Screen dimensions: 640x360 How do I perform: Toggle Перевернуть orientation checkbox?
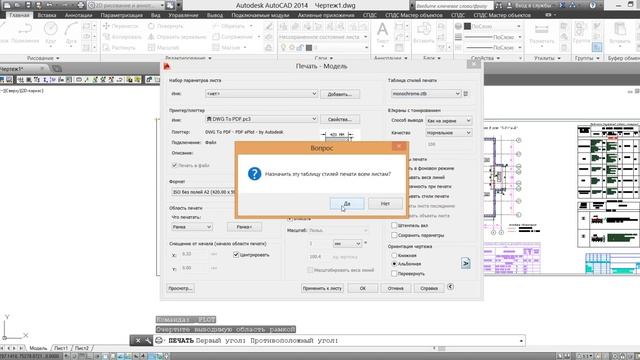(394, 274)
